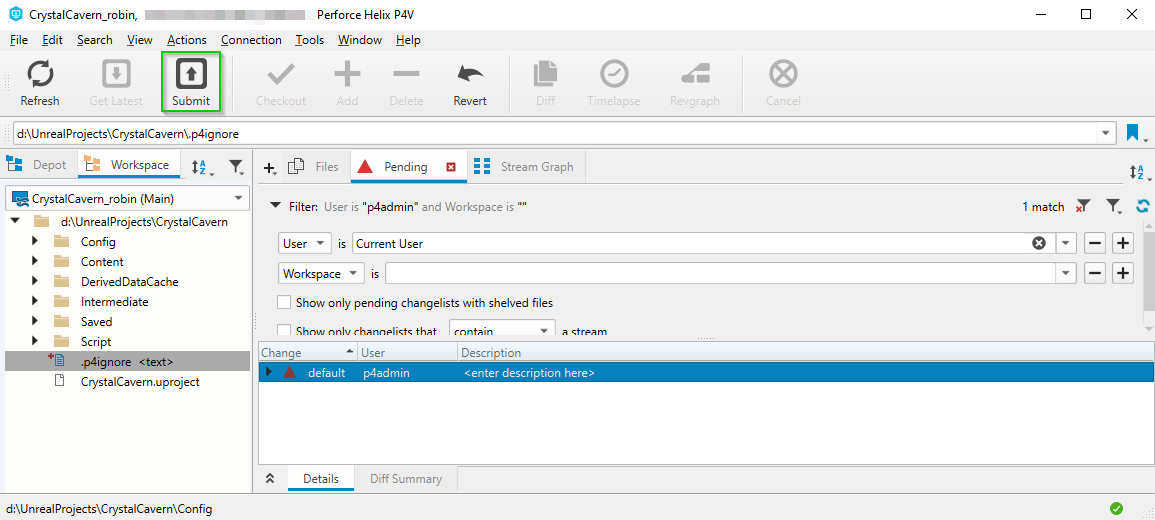Click the Get Latest toolbar icon
Screen dimensions: 1155x520
tap(116, 82)
